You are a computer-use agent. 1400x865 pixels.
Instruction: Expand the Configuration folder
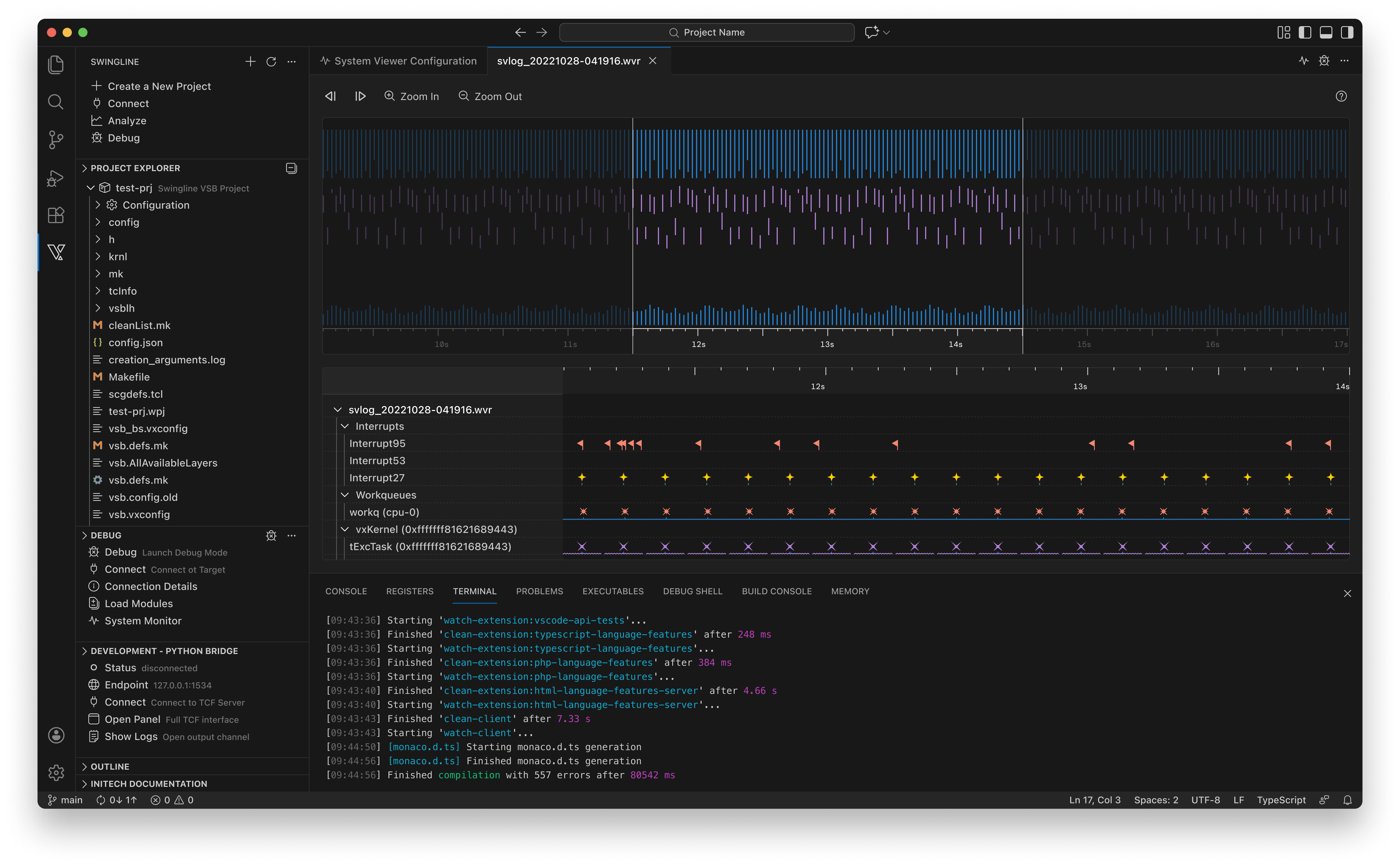(x=98, y=205)
